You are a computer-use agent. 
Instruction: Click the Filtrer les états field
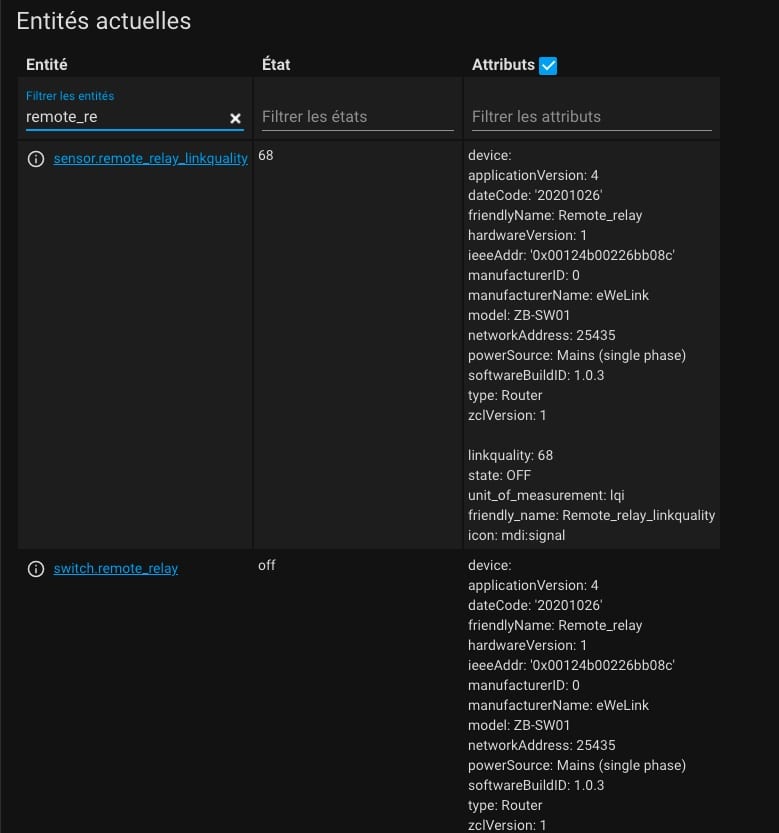[358, 117]
